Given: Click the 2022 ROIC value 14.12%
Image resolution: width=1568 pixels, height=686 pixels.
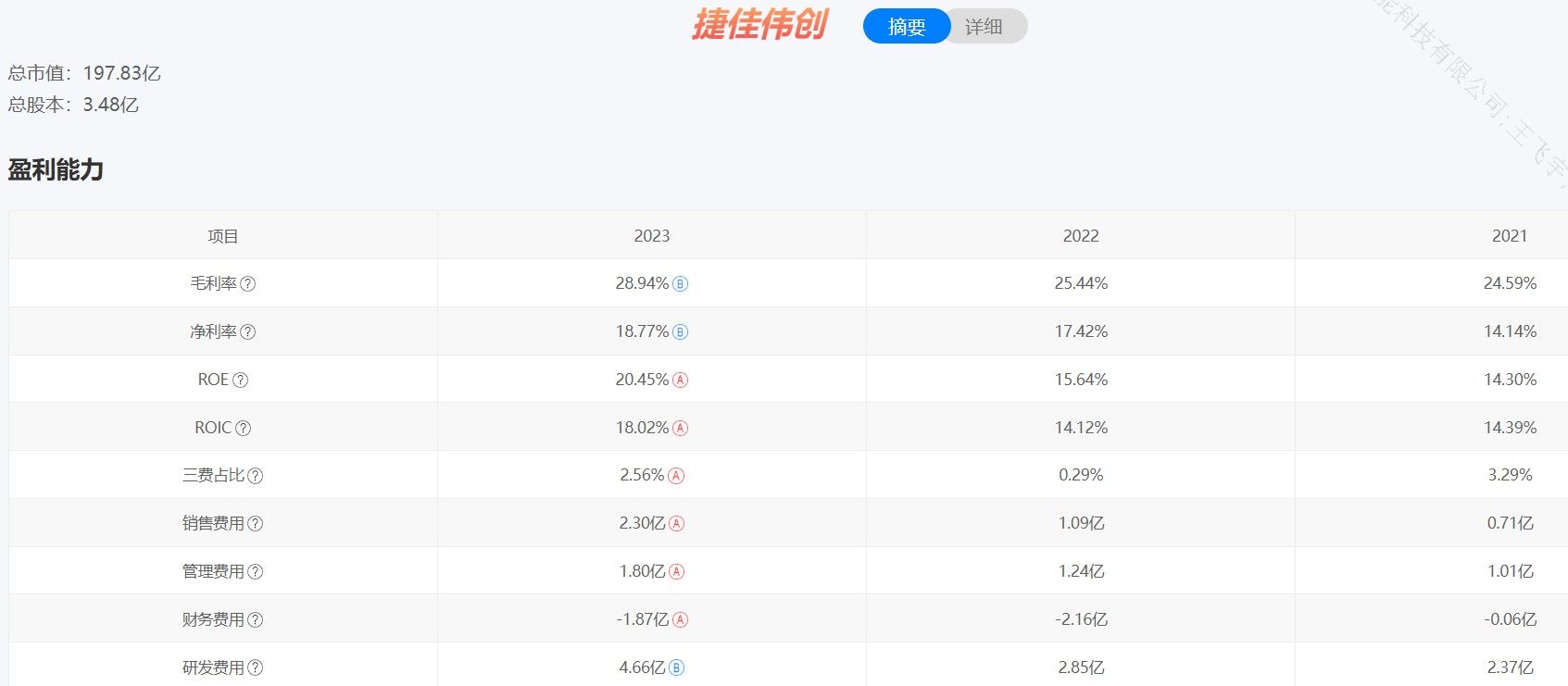Looking at the screenshot, I should tap(1081, 428).
